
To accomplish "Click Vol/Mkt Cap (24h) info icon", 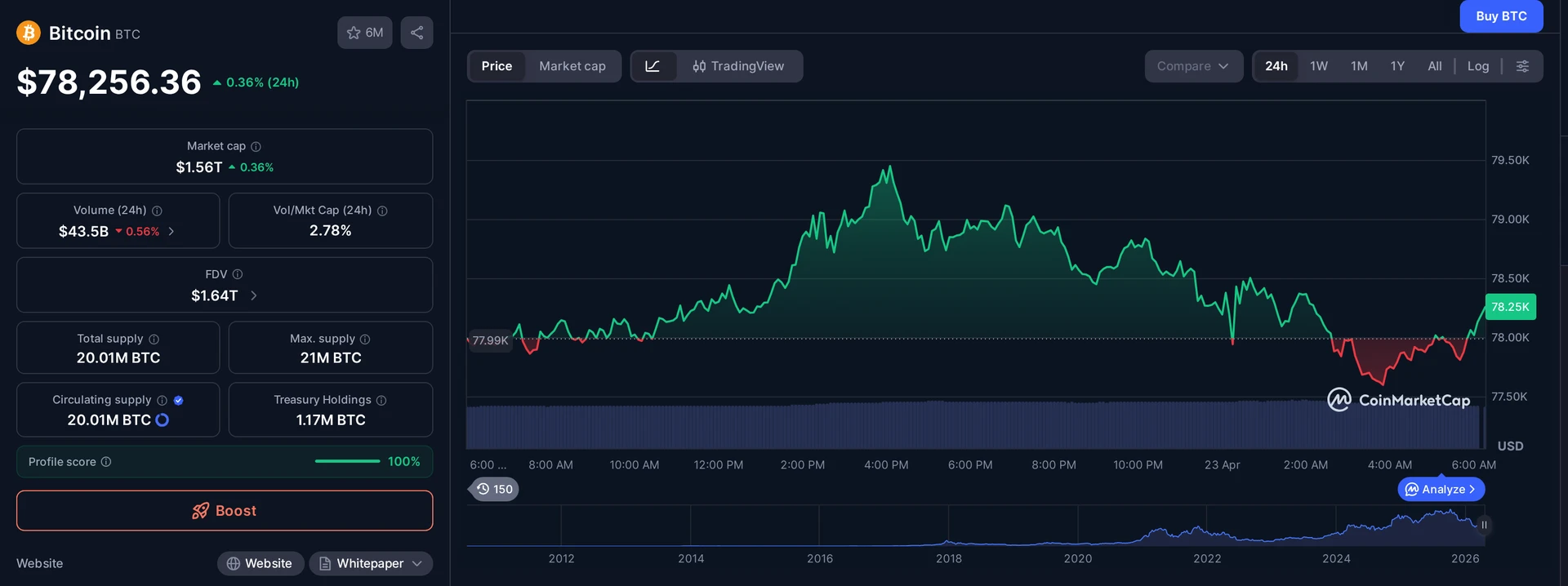I will 382,211.
